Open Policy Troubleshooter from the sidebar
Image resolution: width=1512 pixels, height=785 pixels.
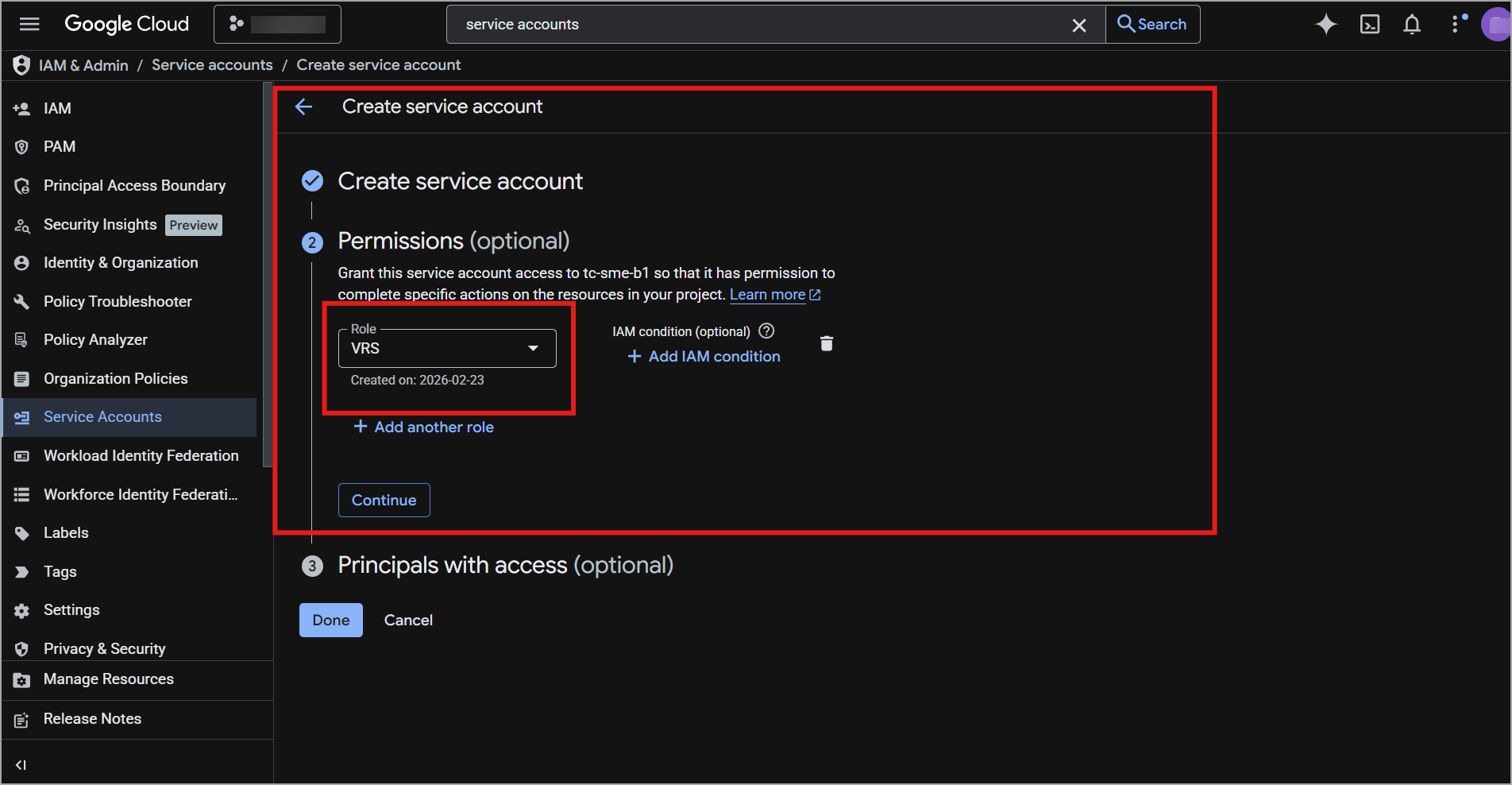coord(118,301)
